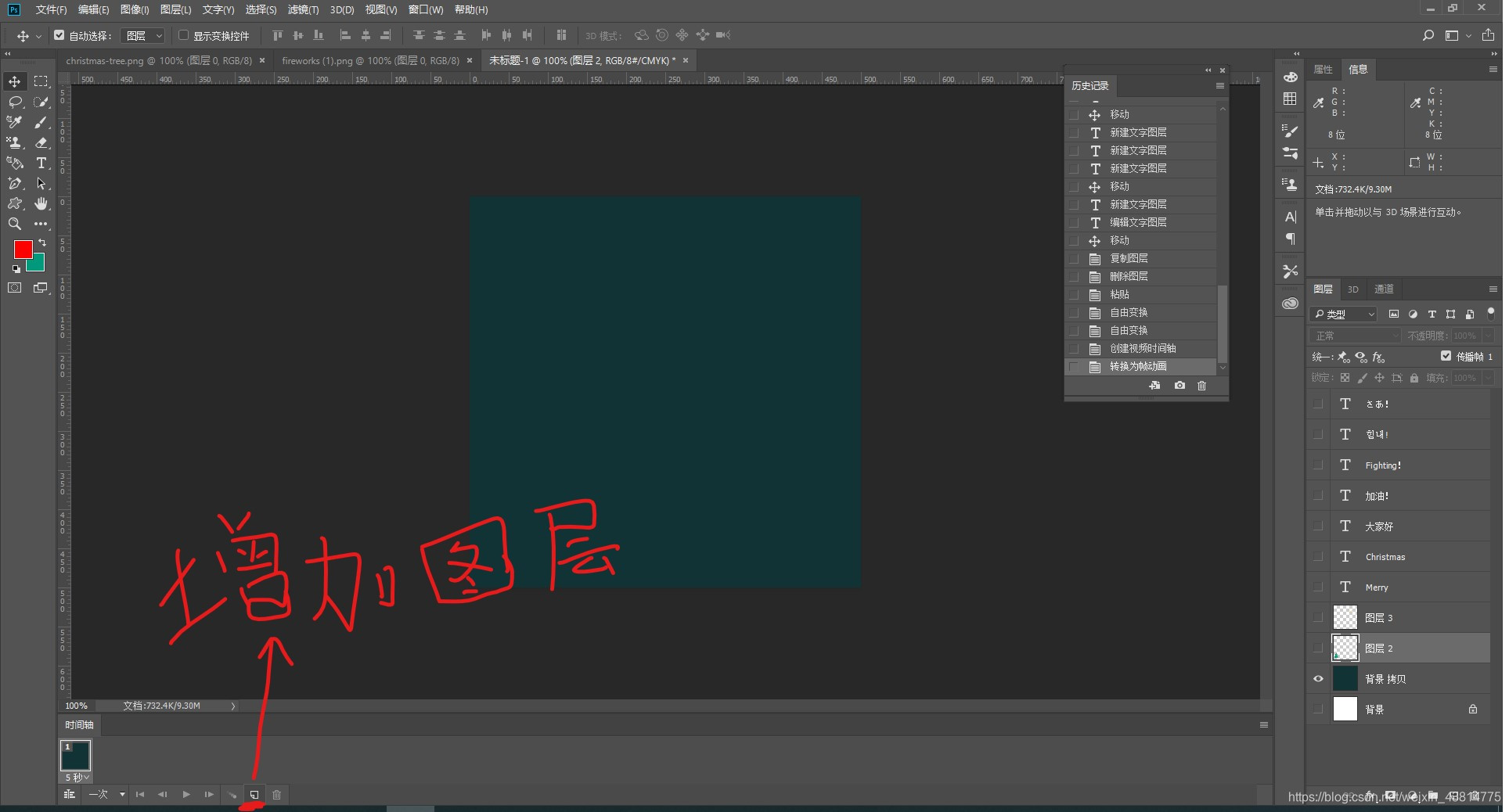This screenshot has height=812, width=1509.
Task: Select the 大家好 text layer
Action: [x=1399, y=526]
